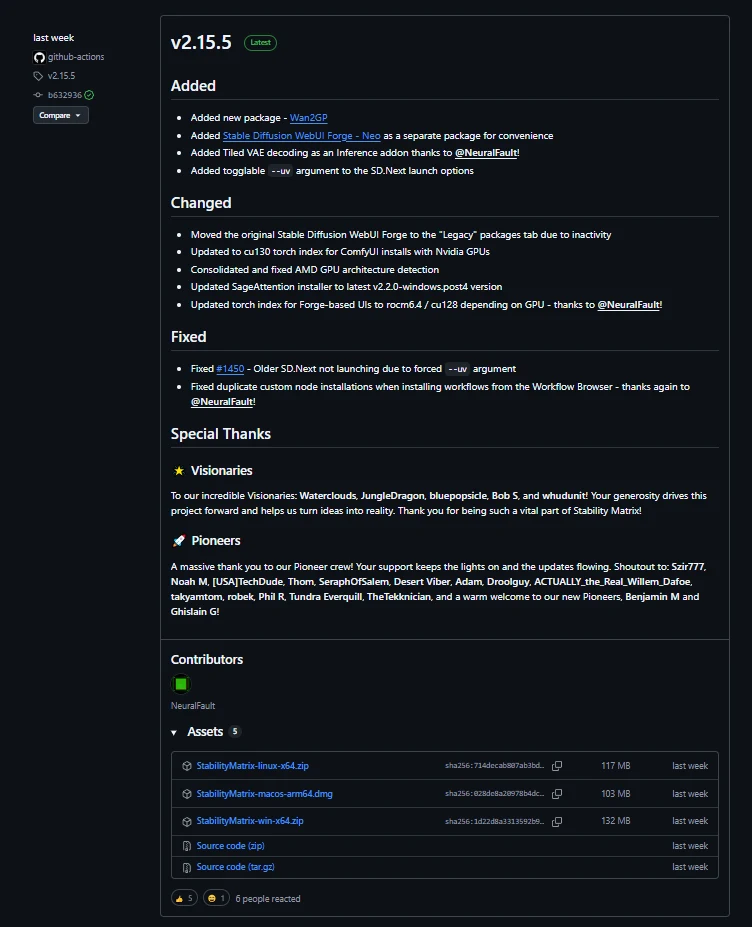Open Stable Diffusion WebUI Forge - Neo link
The height and width of the screenshot is (927, 752).
tap(302, 135)
